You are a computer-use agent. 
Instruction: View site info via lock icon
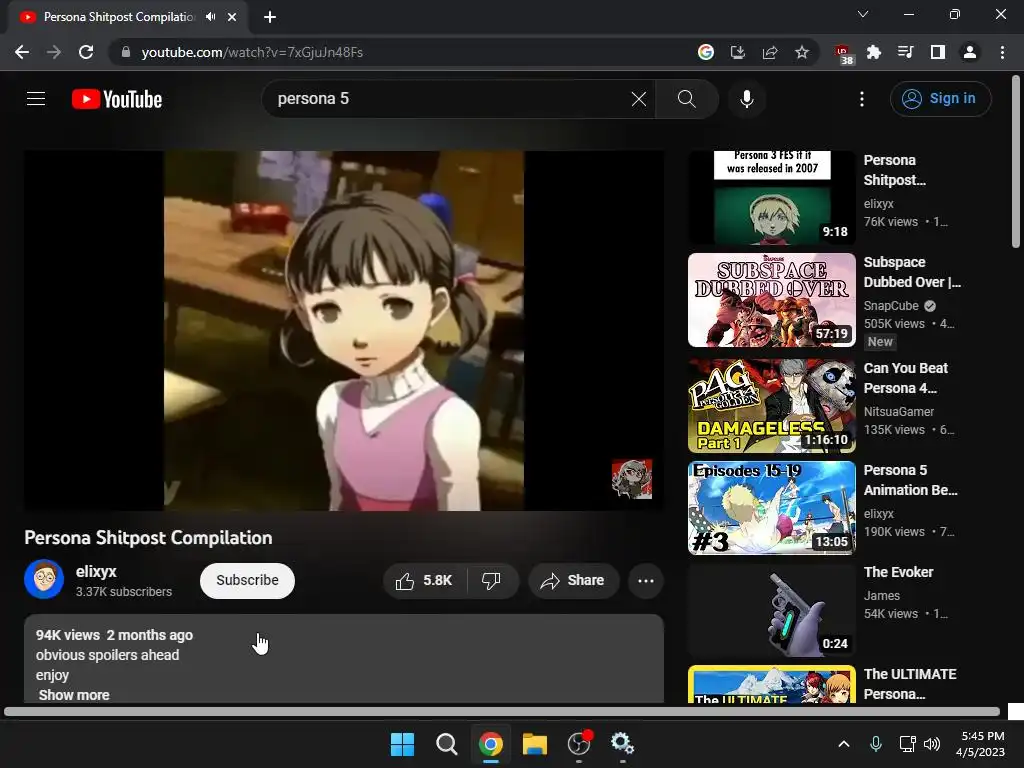(126, 52)
